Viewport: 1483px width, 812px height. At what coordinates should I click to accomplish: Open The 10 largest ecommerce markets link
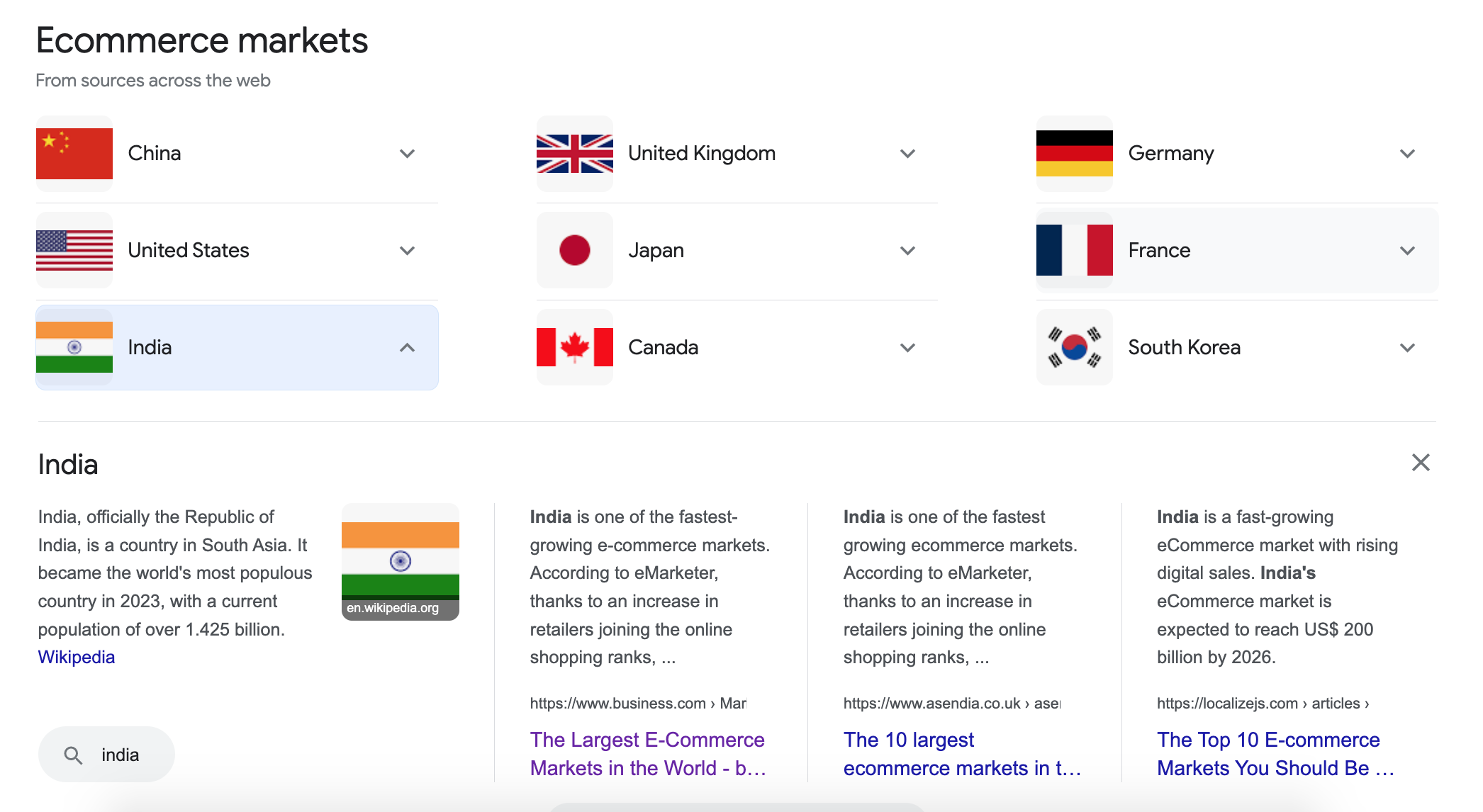click(962, 754)
